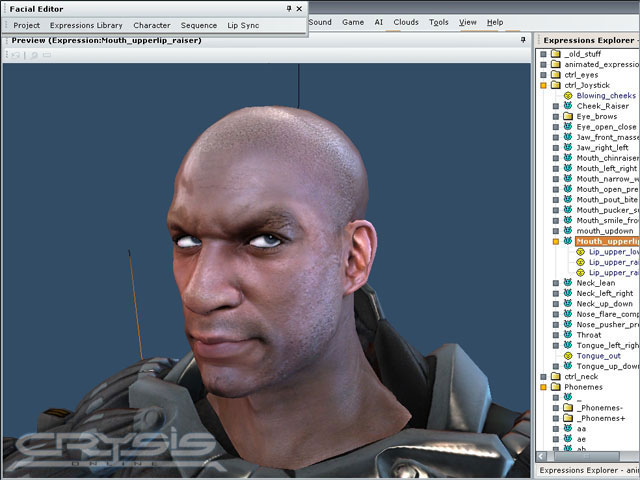640x480 pixels.
Task: Expand the ctrl_neck folder node
Action: pos(543,377)
